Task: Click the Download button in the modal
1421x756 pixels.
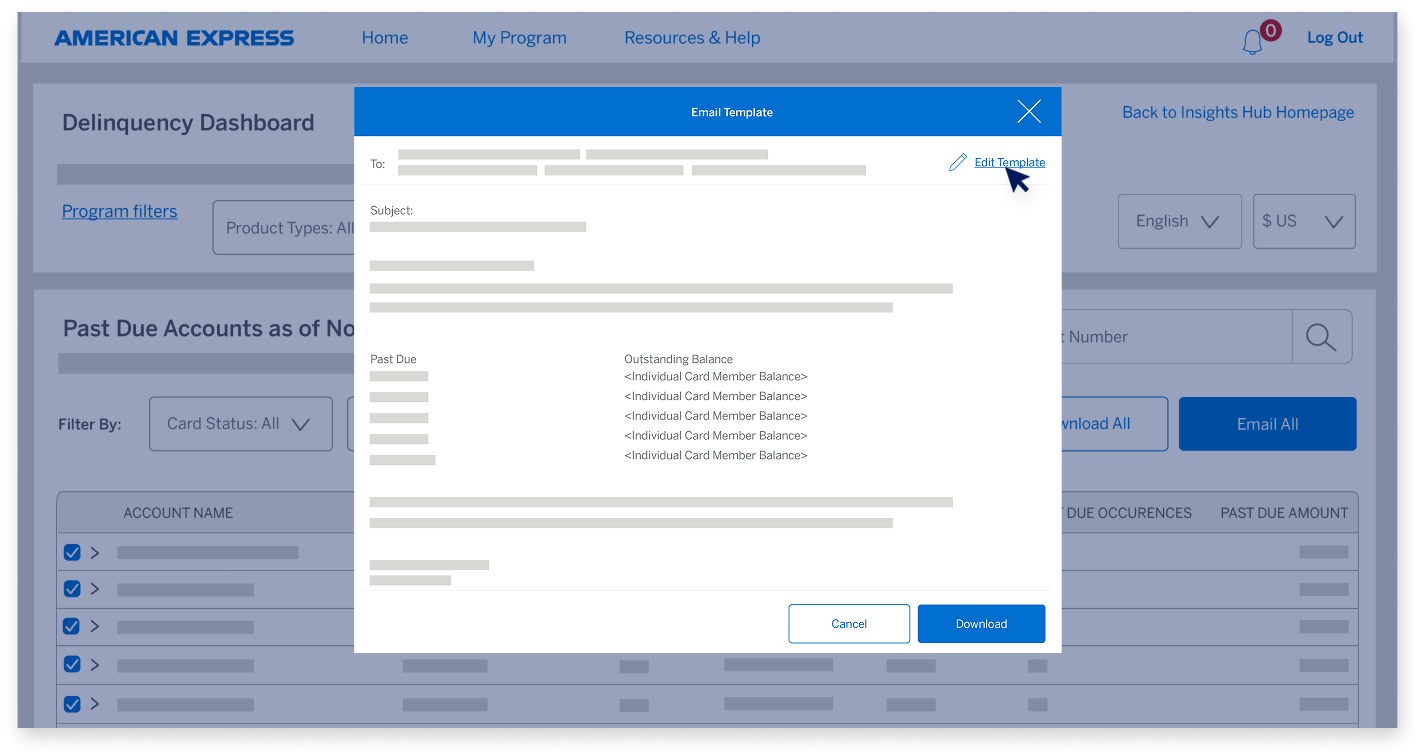Action: pyautogui.click(x=981, y=623)
